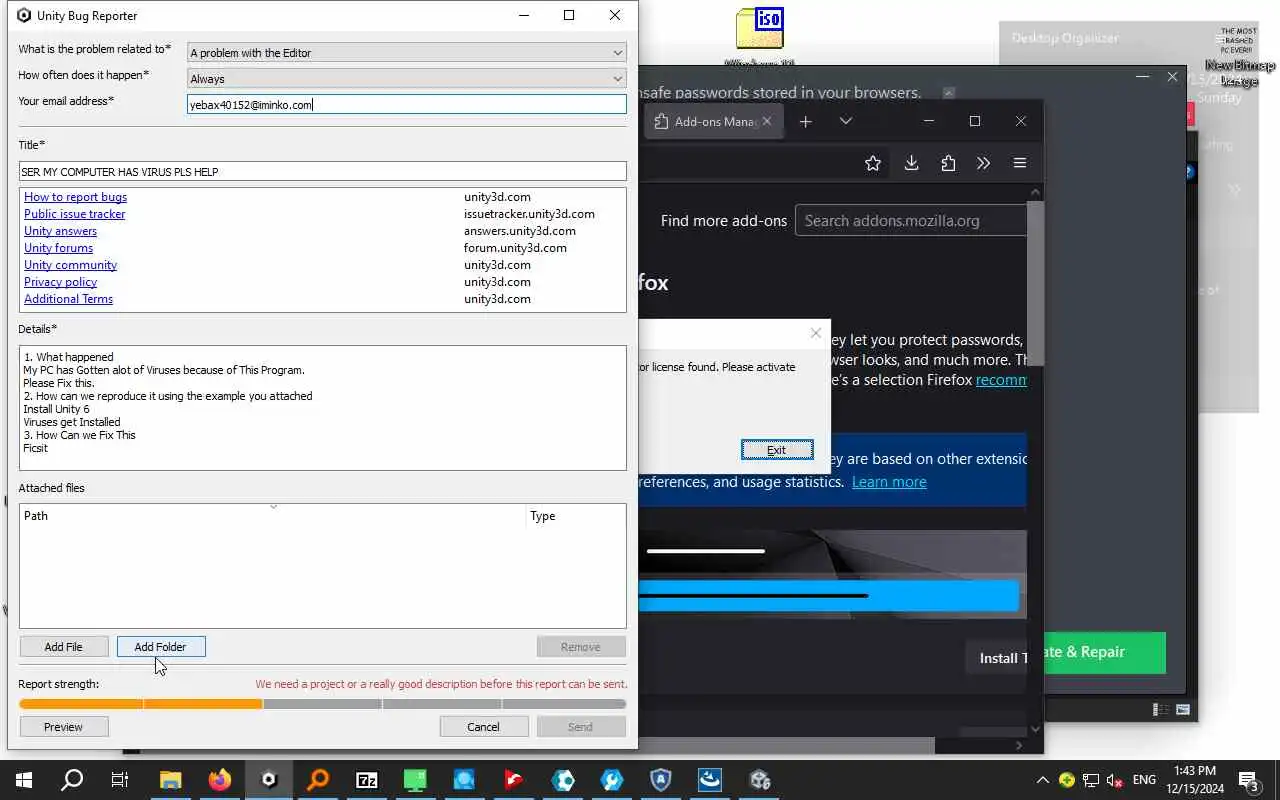Viewport: 1280px width, 800px height.
Task: Click Exit in the license dialog
Action: pyautogui.click(x=777, y=450)
